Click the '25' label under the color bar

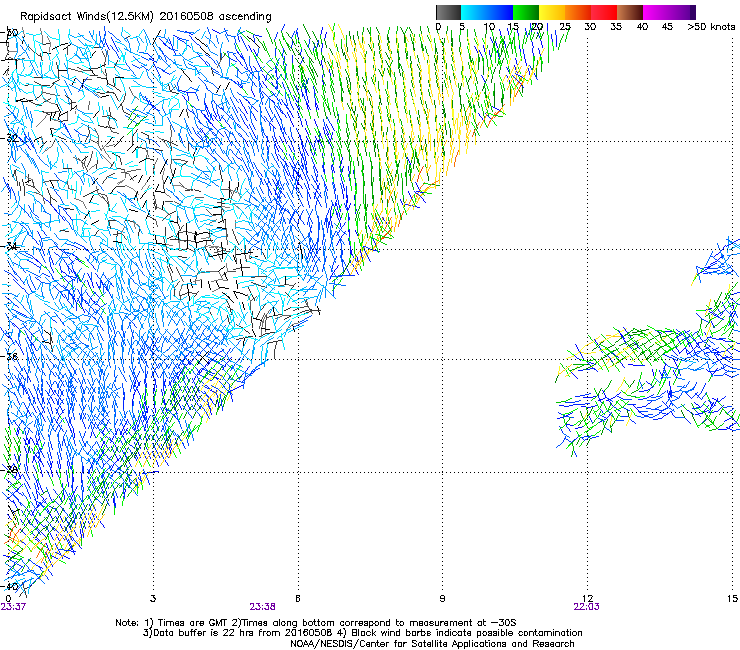pos(565,27)
